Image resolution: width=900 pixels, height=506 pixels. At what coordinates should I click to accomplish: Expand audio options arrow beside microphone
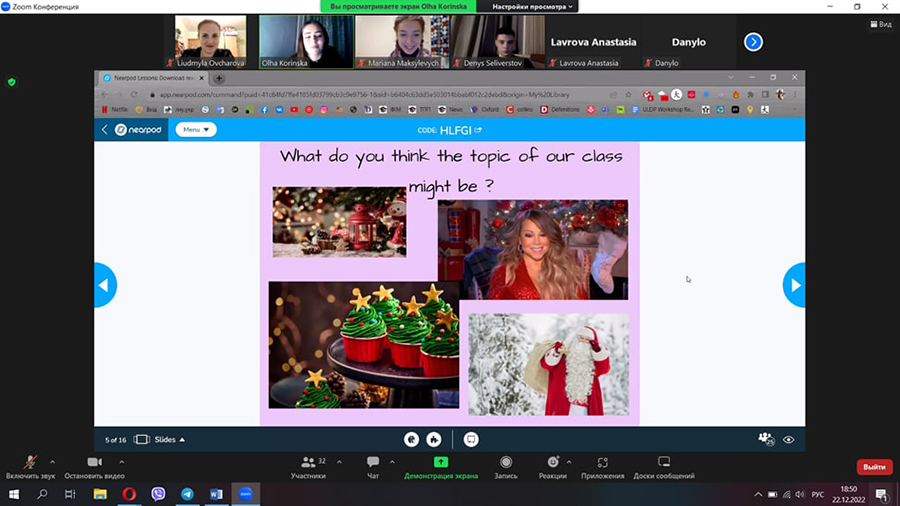point(52,462)
